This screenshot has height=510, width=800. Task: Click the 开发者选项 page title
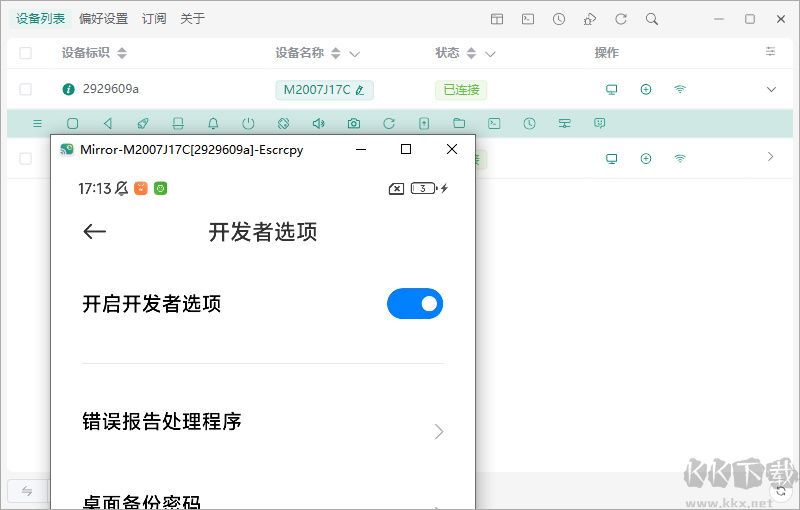coord(263,232)
